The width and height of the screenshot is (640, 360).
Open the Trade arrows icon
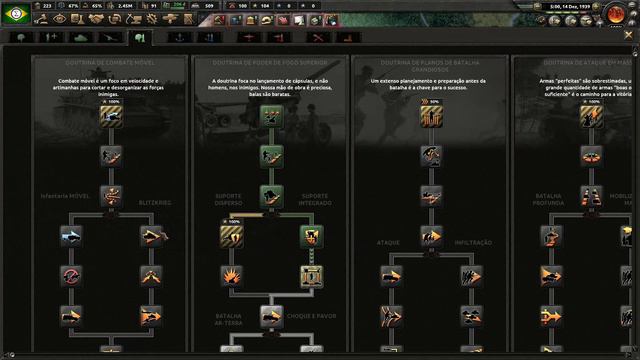pyautogui.click(x=115, y=19)
